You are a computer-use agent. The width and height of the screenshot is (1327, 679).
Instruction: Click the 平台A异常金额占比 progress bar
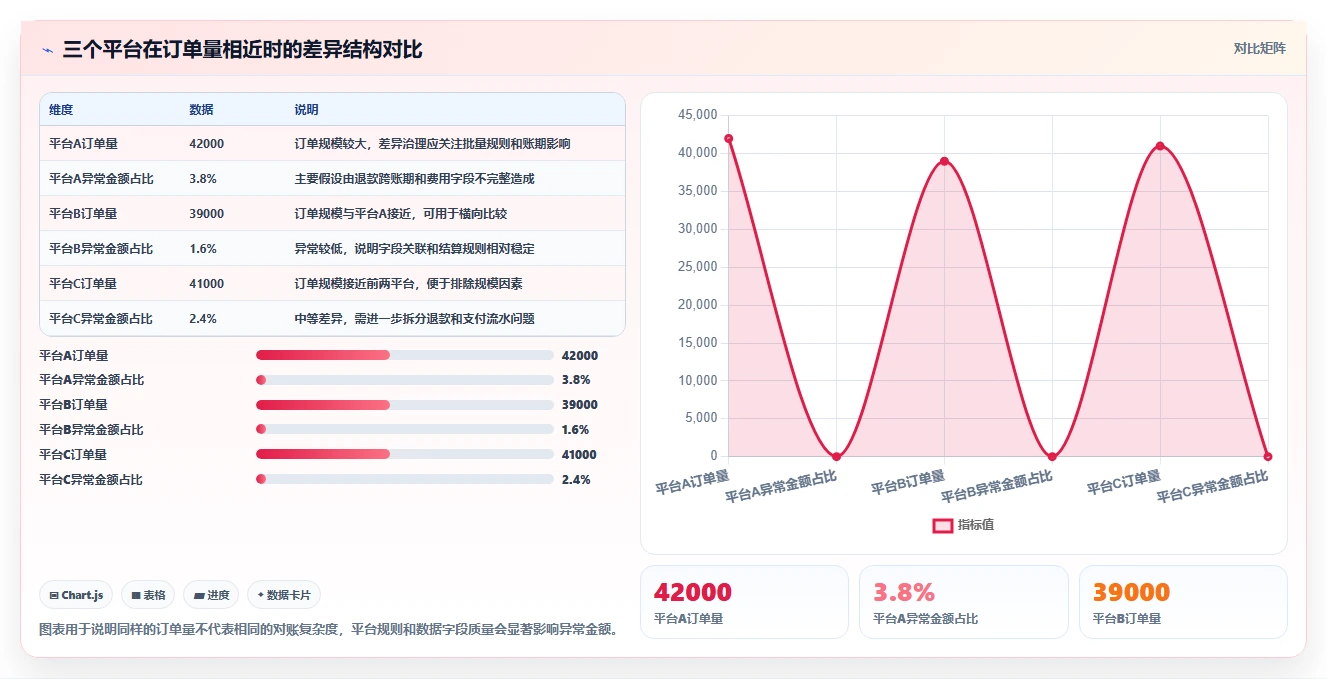(x=404, y=380)
